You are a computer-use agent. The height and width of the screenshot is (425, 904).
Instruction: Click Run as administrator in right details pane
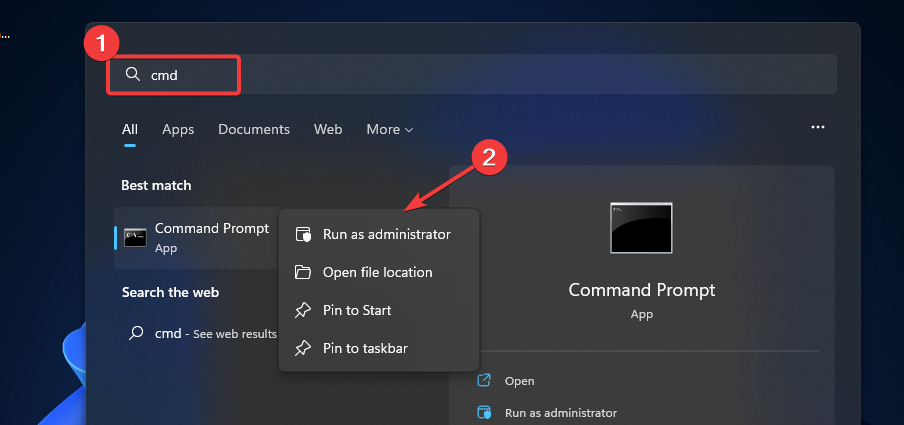(x=560, y=413)
